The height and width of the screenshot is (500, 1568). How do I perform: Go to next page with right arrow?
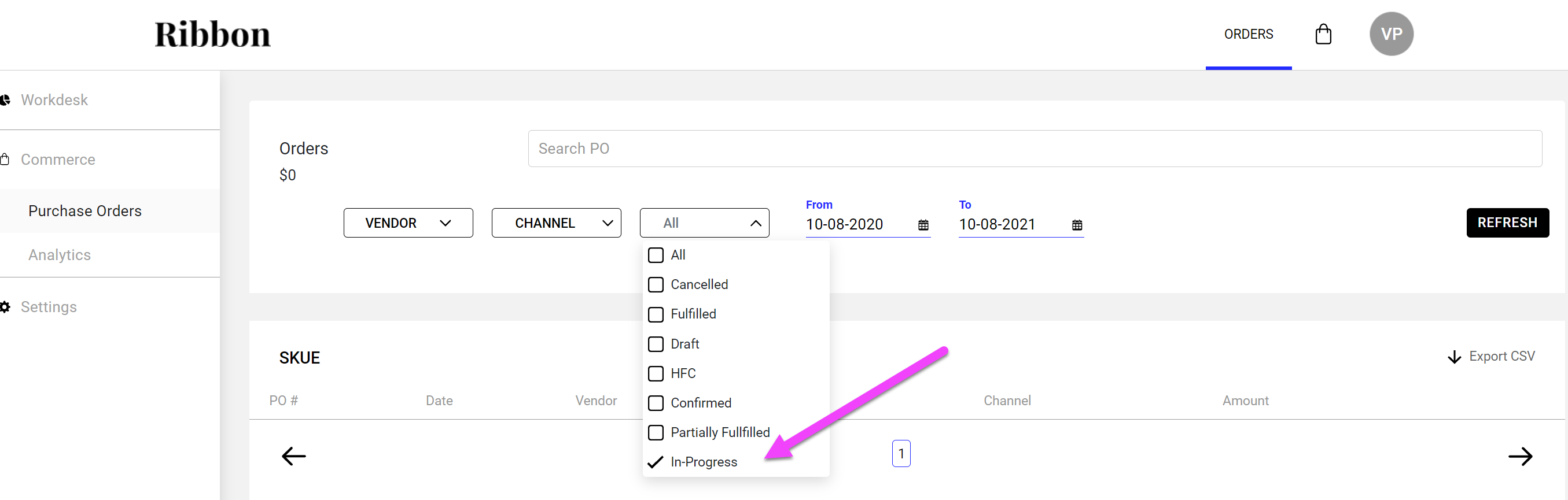click(1519, 455)
